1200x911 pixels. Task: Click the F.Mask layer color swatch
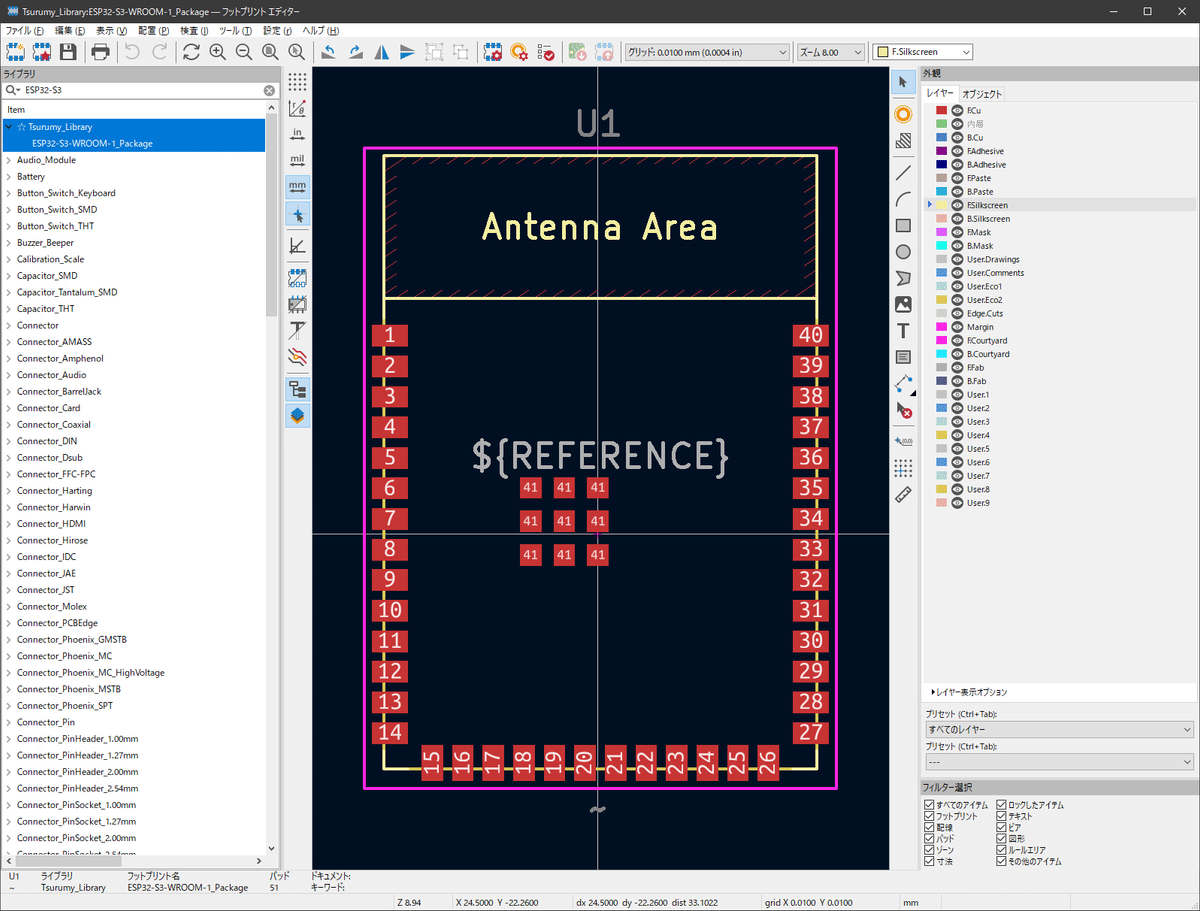tap(941, 232)
